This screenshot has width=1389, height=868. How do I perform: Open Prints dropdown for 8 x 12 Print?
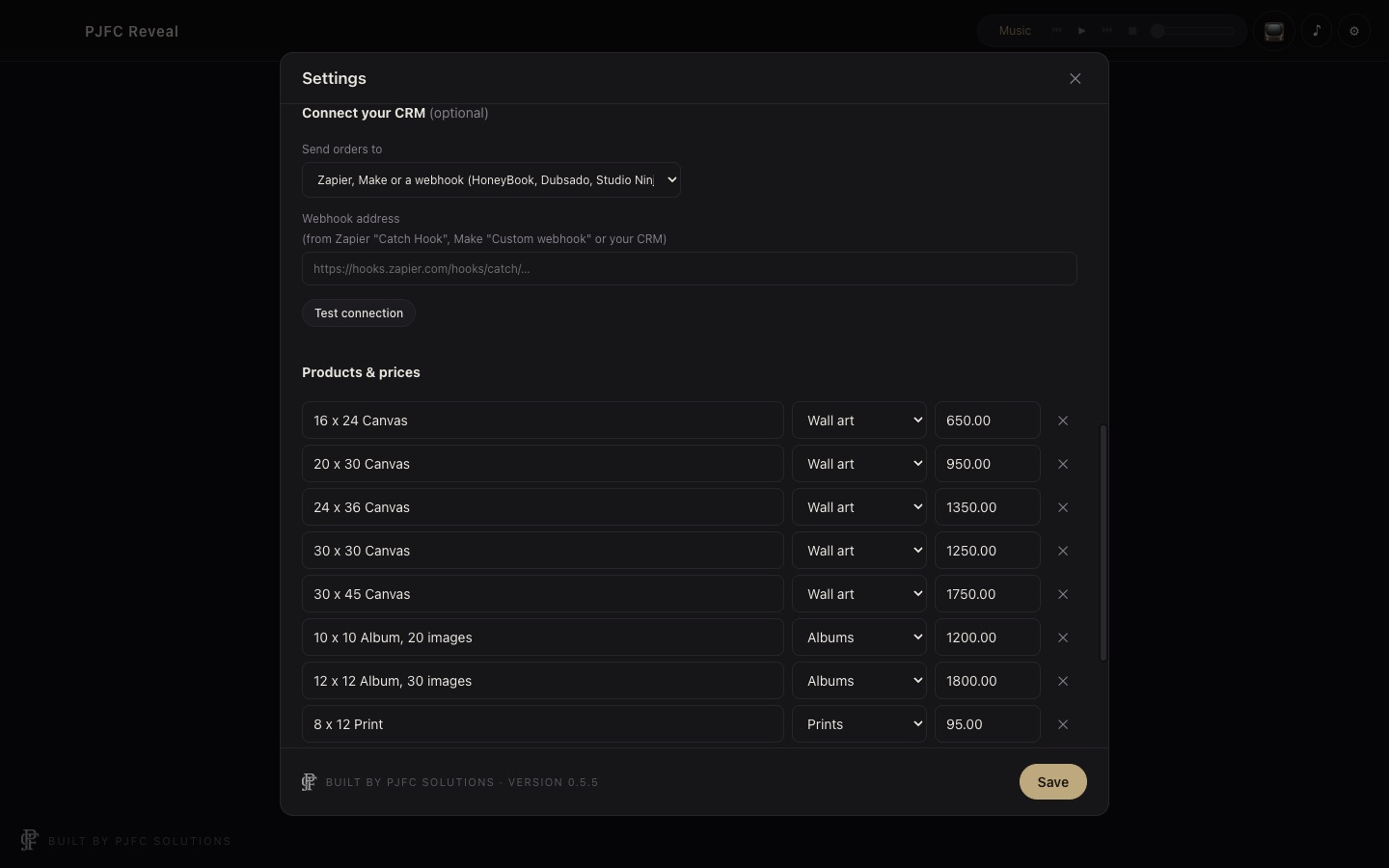click(859, 724)
